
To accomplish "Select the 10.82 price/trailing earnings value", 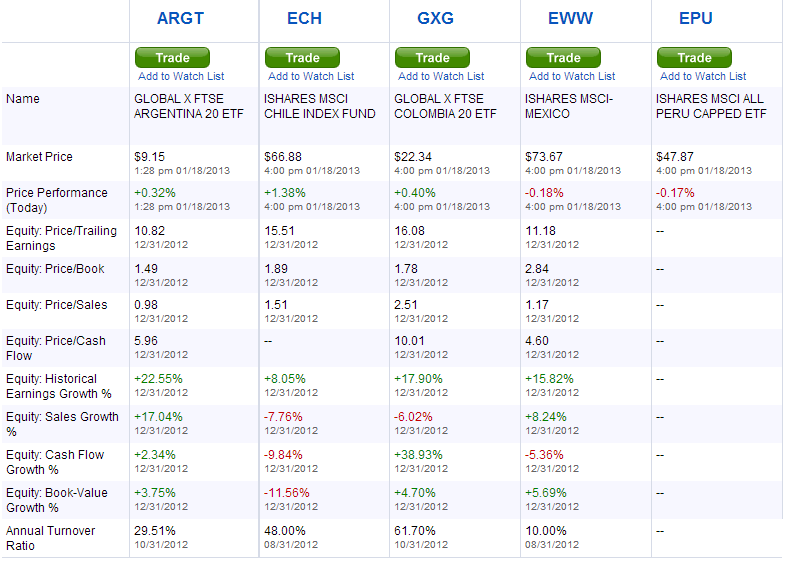I will 150,231.
